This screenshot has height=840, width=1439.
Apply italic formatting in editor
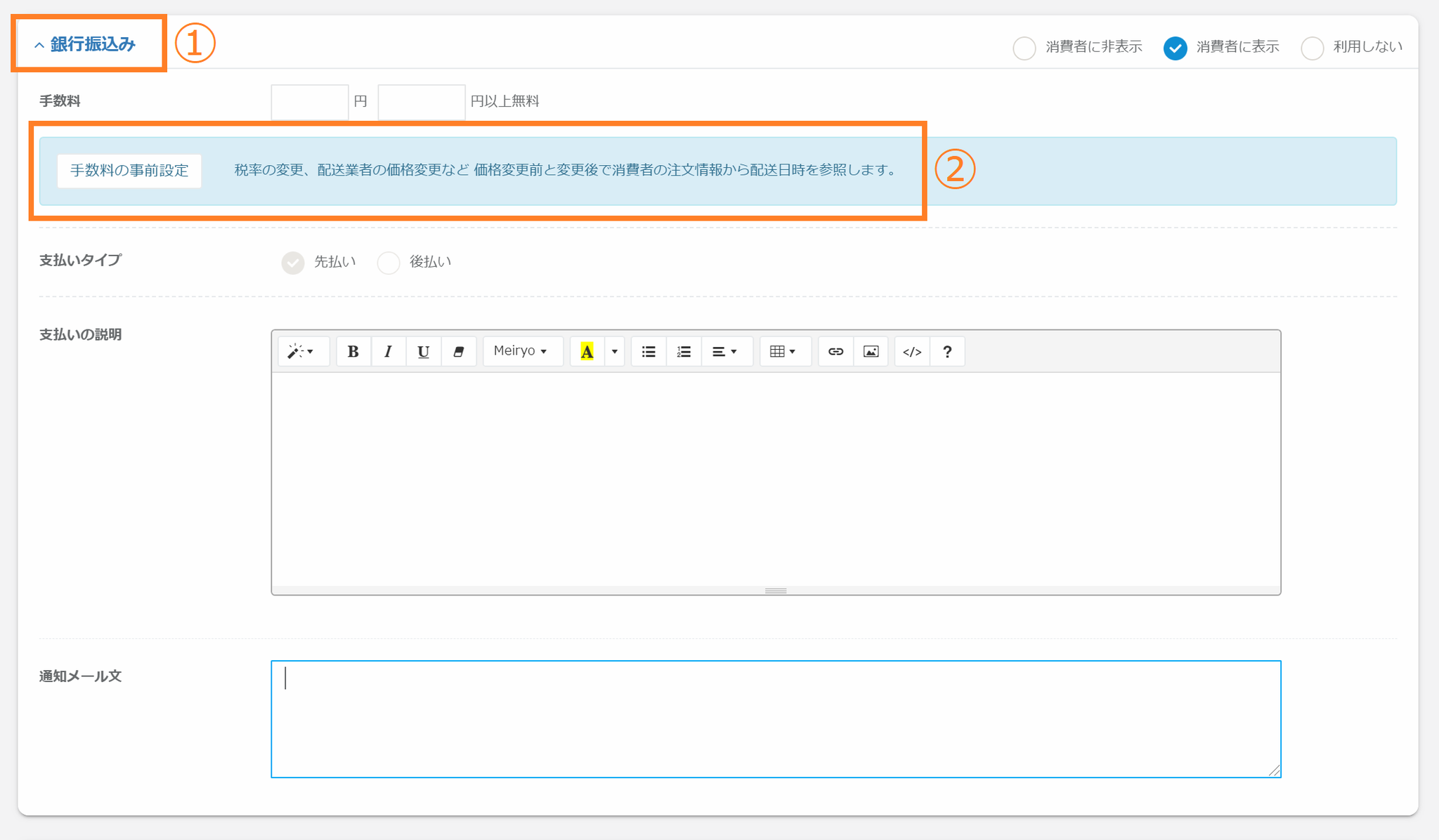click(x=388, y=351)
